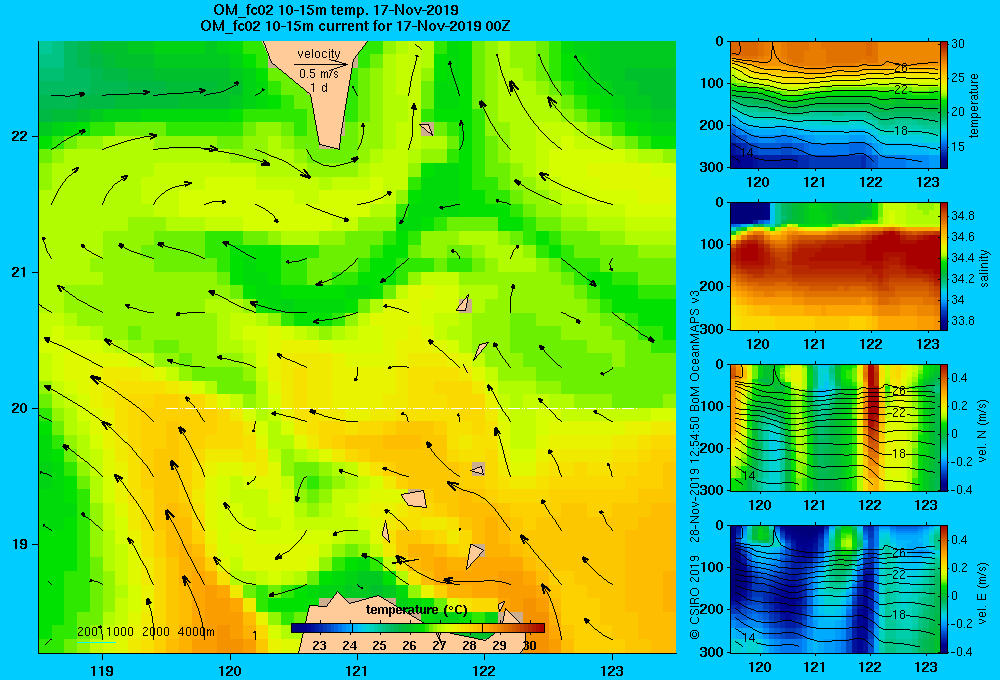This screenshot has height=680, width=1000.
Task: Click the "1 d" text under velocity scale
Action: (319, 88)
